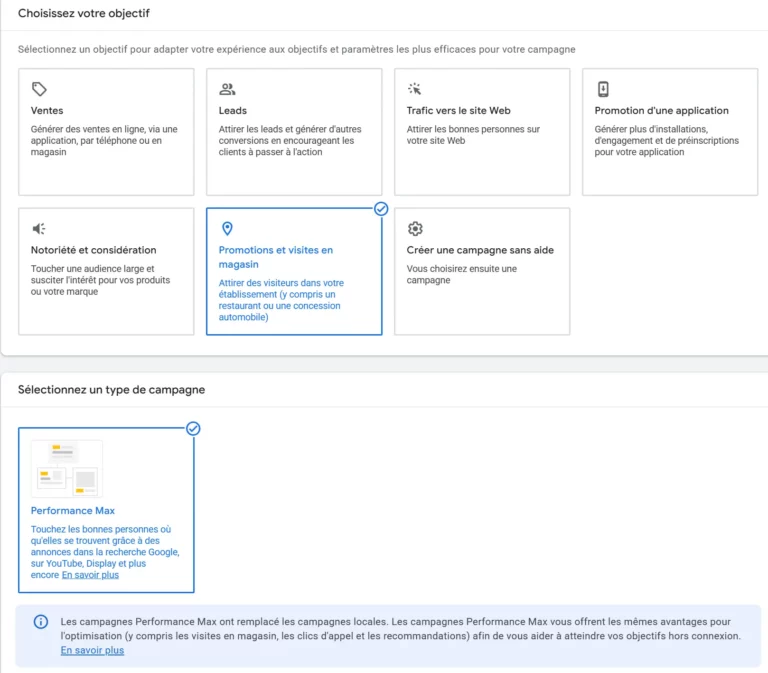Select Créer une campagne sans aide
The height and width of the screenshot is (673, 768).
click(x=480, y=250)
